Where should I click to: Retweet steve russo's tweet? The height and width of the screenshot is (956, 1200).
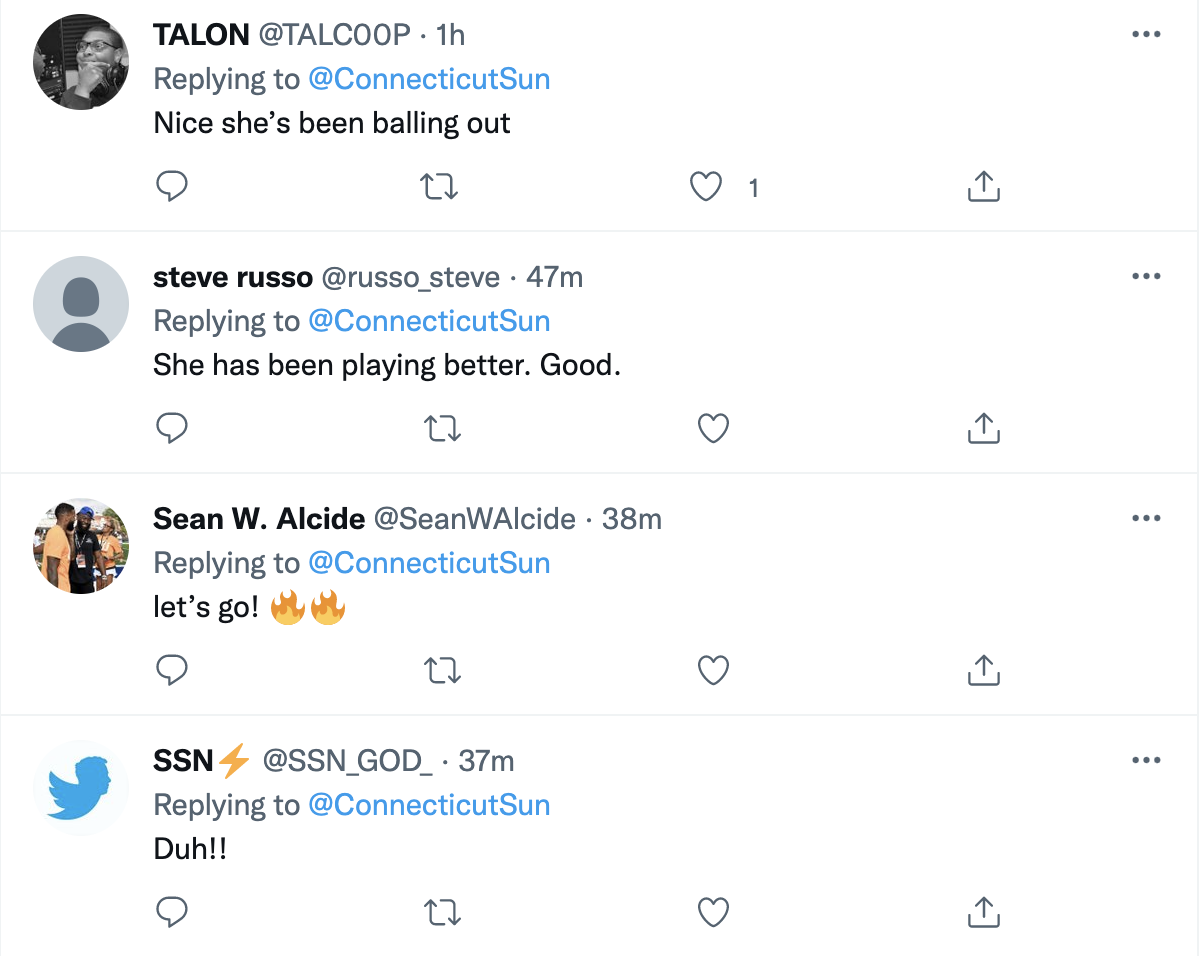pyautogui.click(x=441, y=429)
